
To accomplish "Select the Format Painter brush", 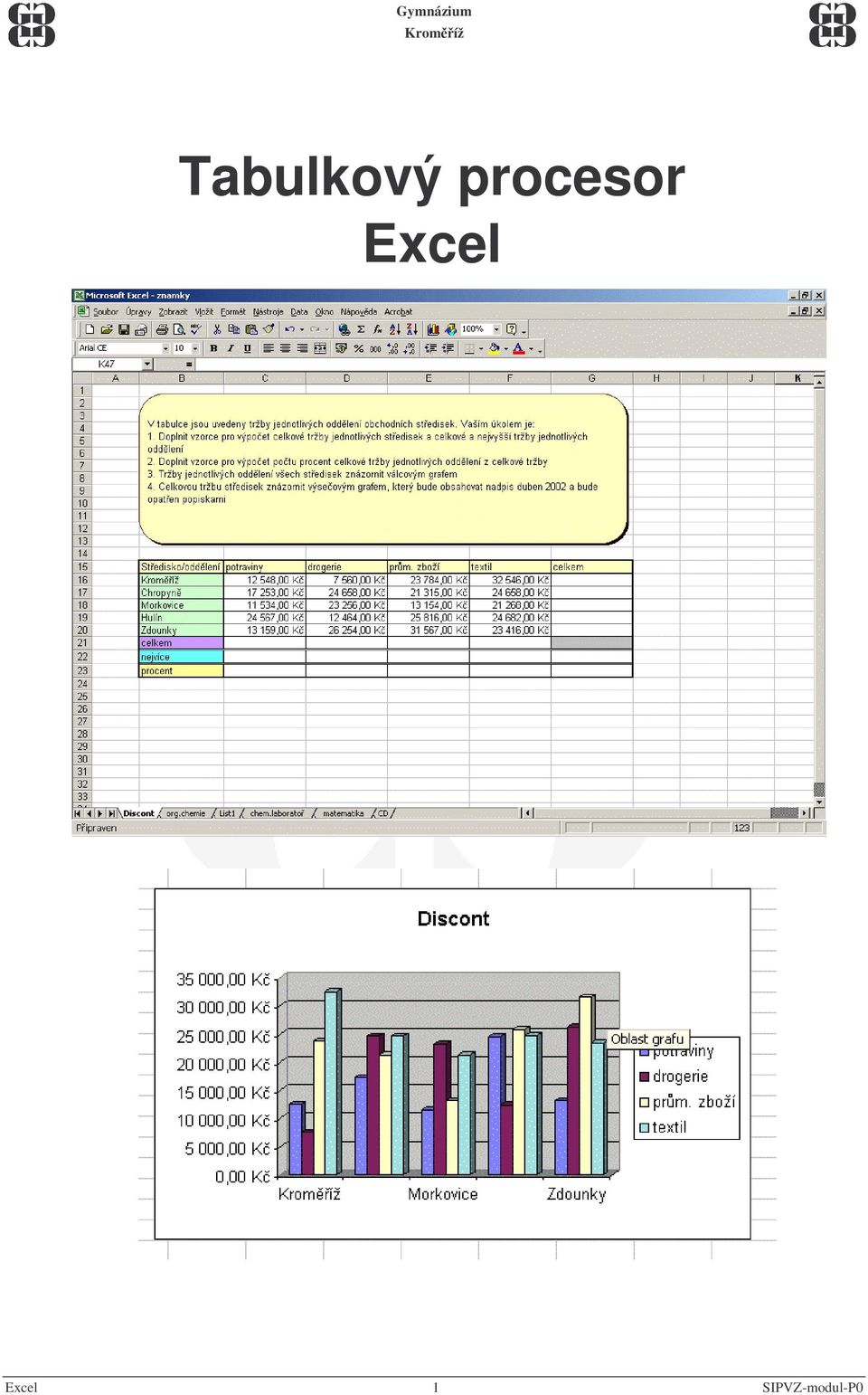I will [x=269, y=329].
